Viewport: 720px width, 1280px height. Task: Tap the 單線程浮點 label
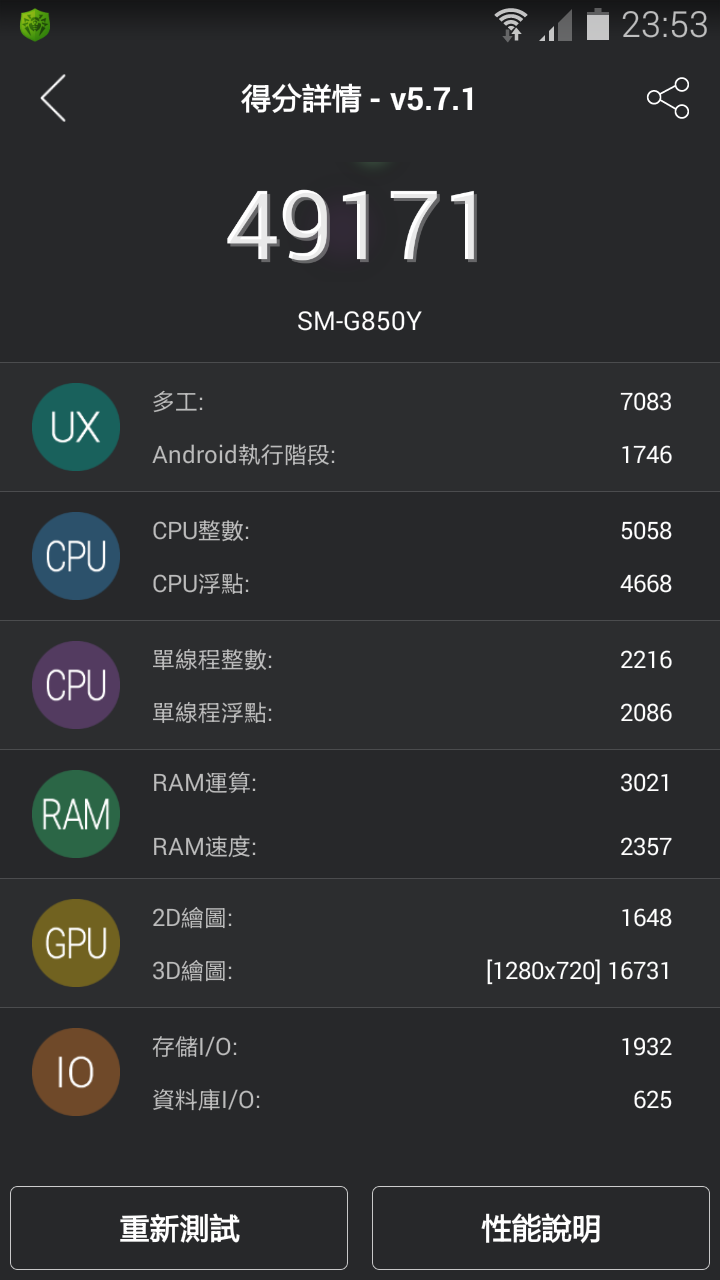(212, 713)
